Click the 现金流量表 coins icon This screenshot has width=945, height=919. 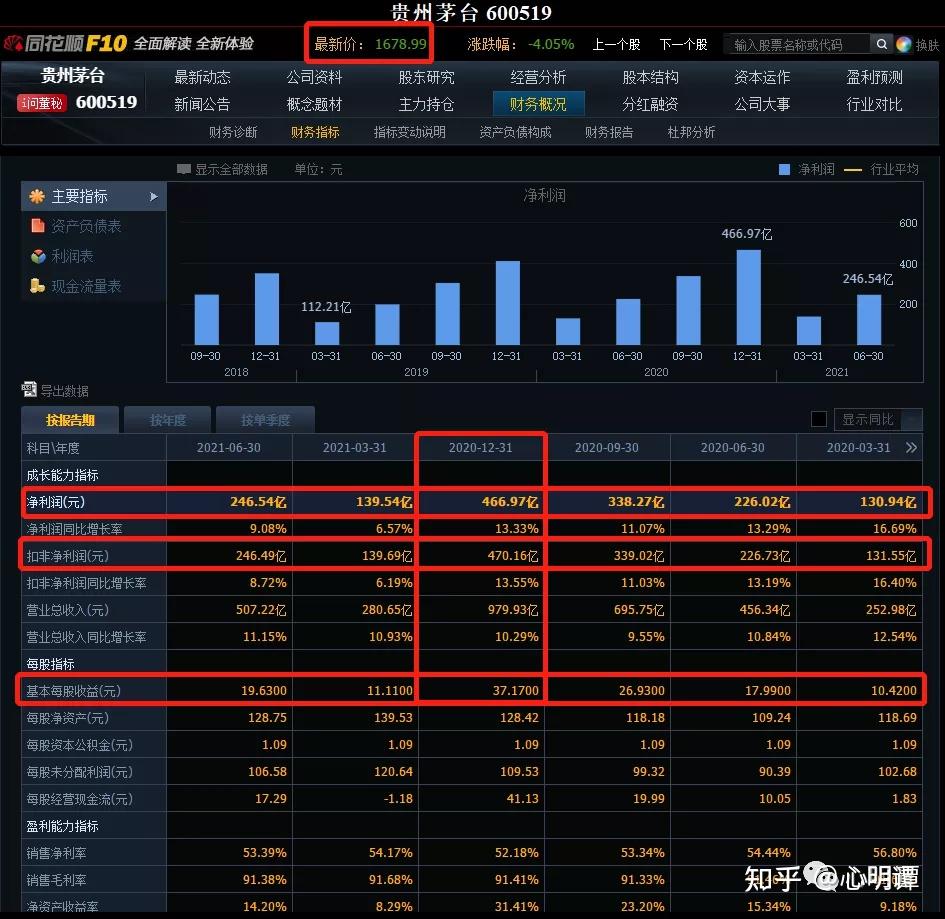[37, 285]
